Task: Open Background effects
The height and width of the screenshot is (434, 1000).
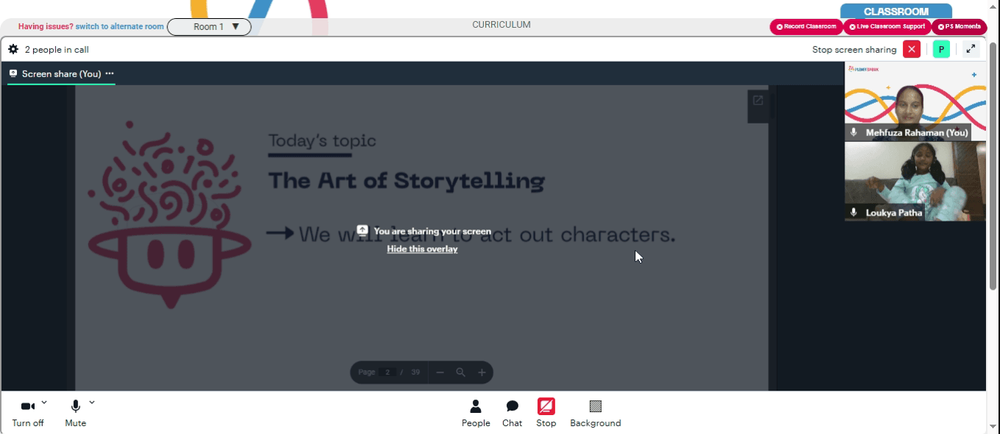Action: 595,413
